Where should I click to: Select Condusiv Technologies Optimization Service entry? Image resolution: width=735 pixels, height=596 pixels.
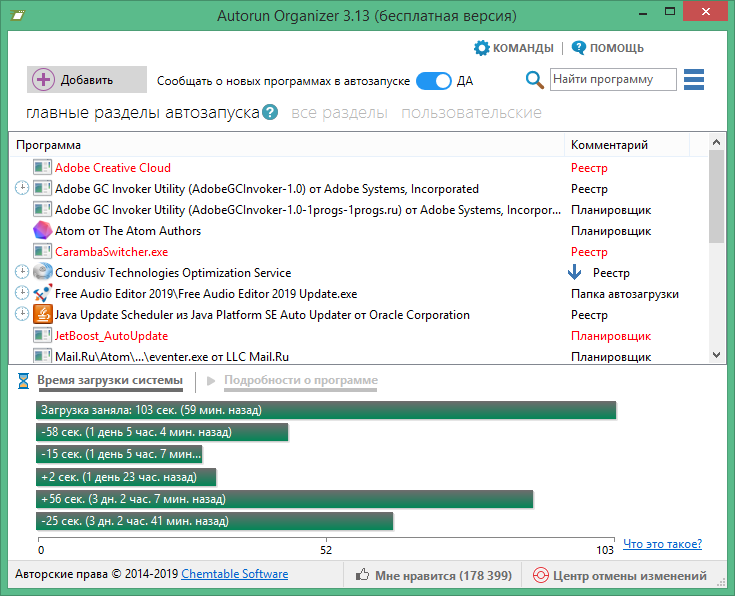pos(173,273)
